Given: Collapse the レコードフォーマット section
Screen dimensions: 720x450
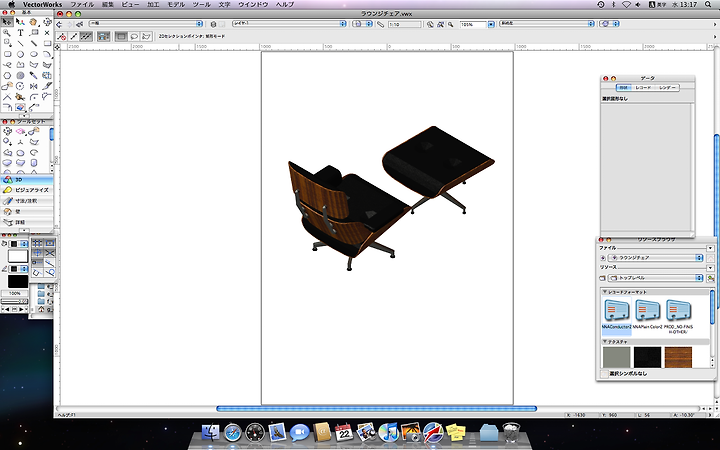Looking at the screenshot, I should pos(605,292).
